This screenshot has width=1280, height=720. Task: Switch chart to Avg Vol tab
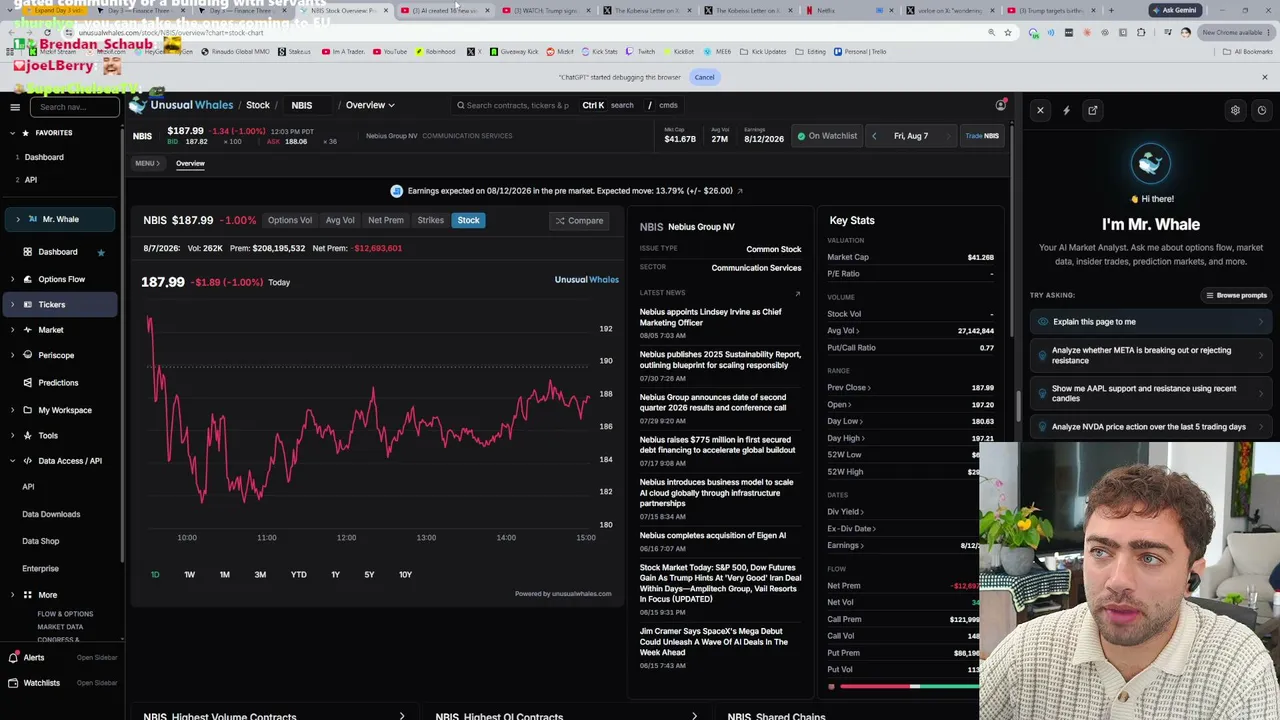pos(340,220)
